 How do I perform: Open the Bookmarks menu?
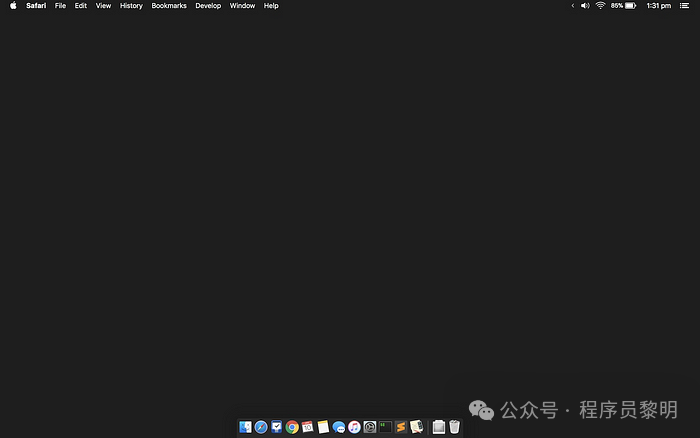pyautogui.click(x=169, y=6)
